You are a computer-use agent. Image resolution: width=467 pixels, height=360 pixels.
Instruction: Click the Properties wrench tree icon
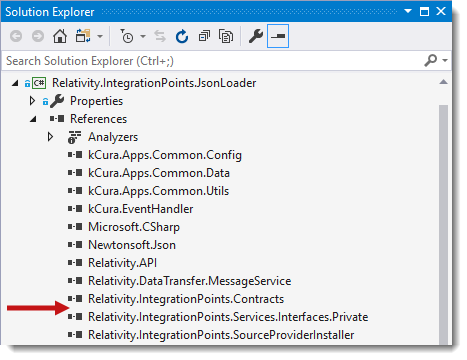[57, 101]
